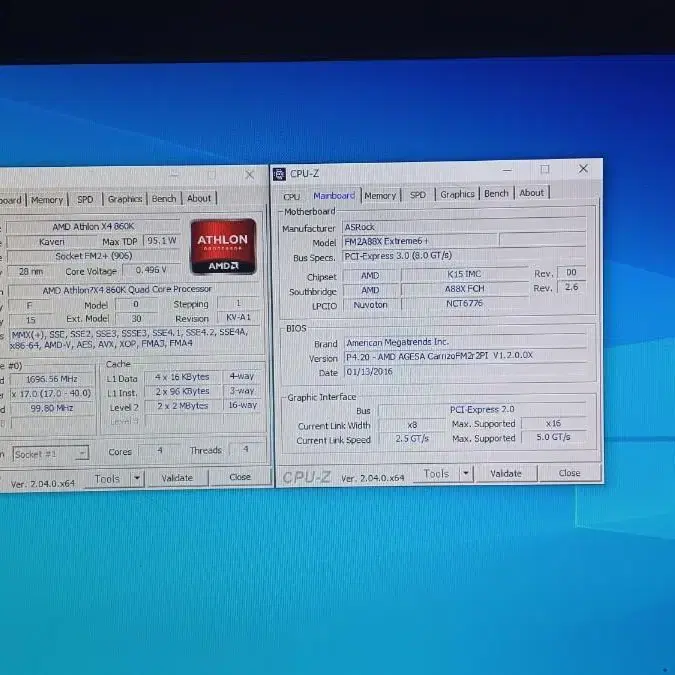Click the FM2A88X Extreme6+ model field
This screenshot has height=675, width=675.
pyautogui.click(x=420, y=241)
